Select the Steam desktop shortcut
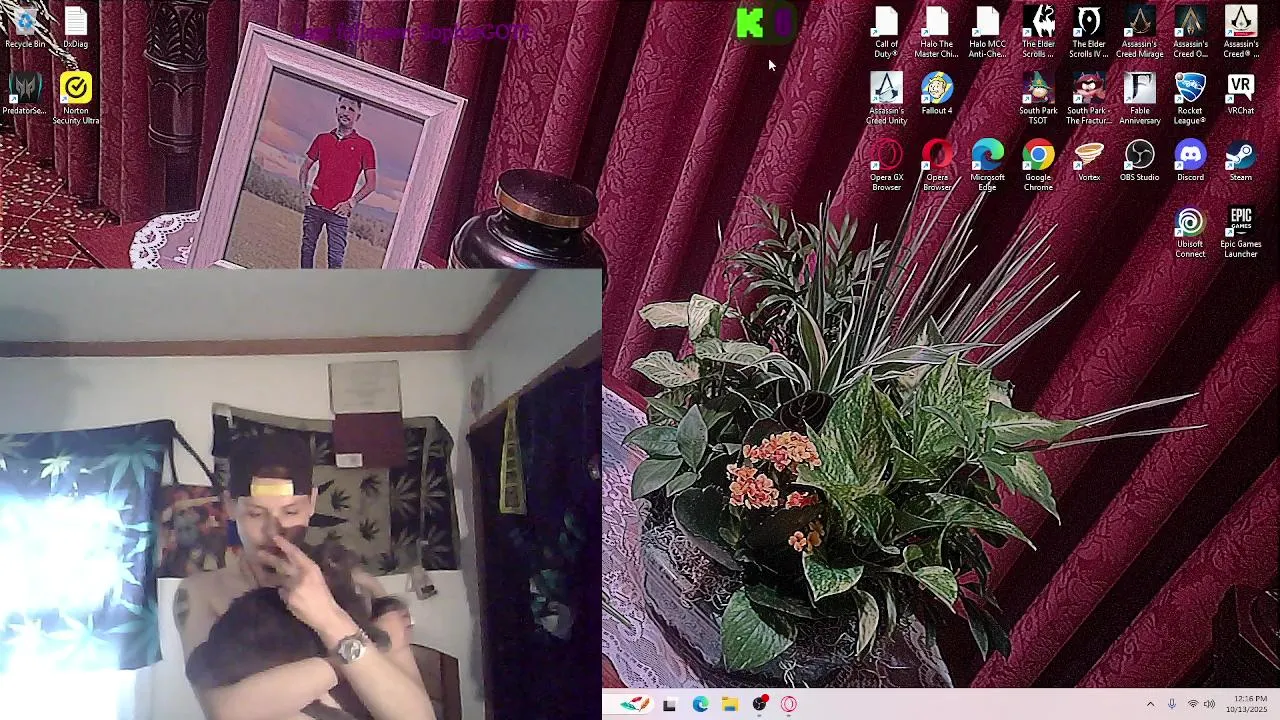1280x720 pixels. pyautogui.click(x=1241, y=161)
